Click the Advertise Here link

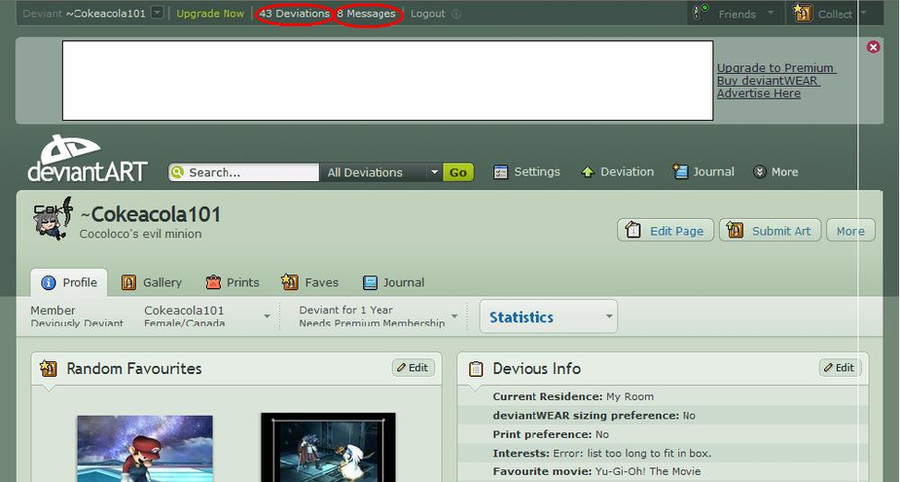(x=758, y=93)
